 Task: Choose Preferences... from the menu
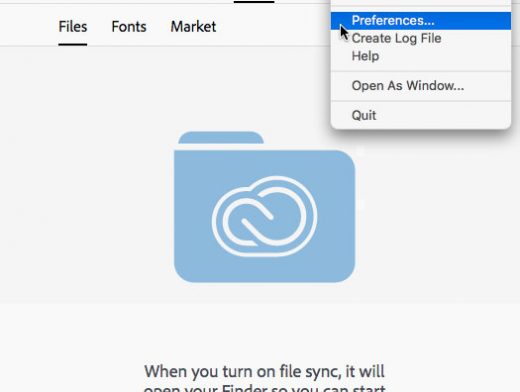(421, 21)
